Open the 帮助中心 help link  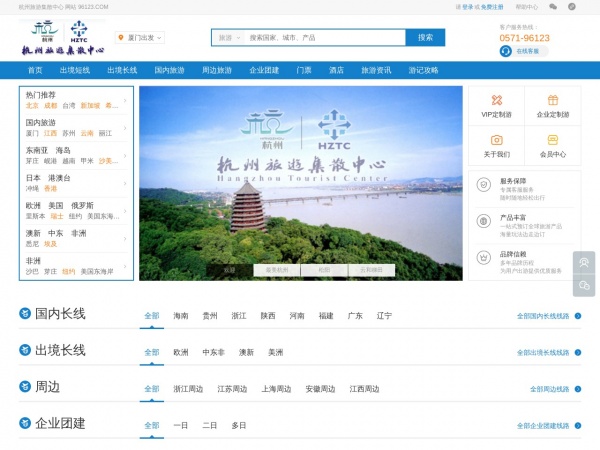[x=527, y=7]
